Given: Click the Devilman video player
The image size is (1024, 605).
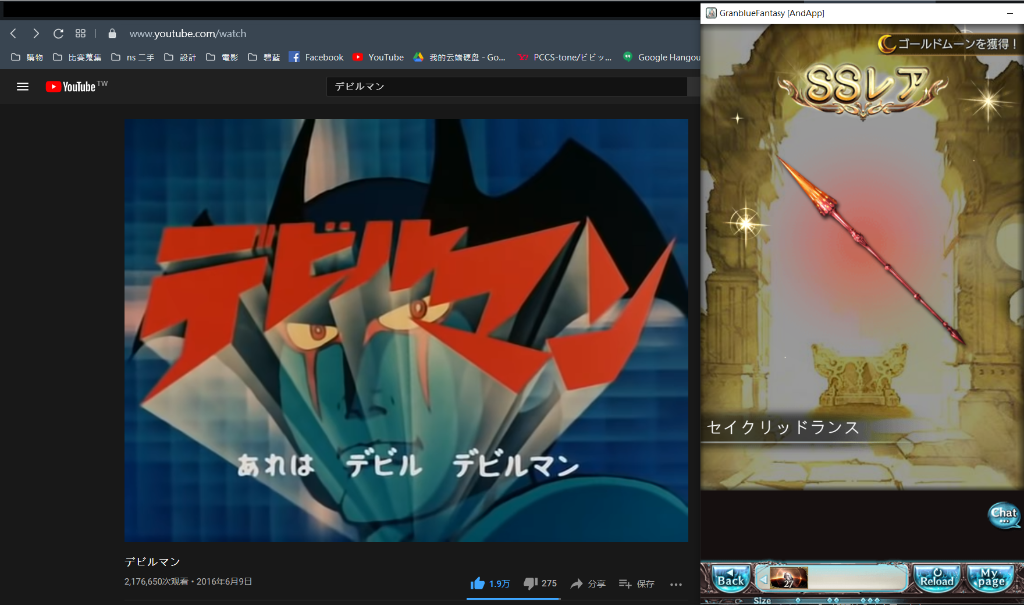Looking at the screenshot, I should (x=406, y=330).
